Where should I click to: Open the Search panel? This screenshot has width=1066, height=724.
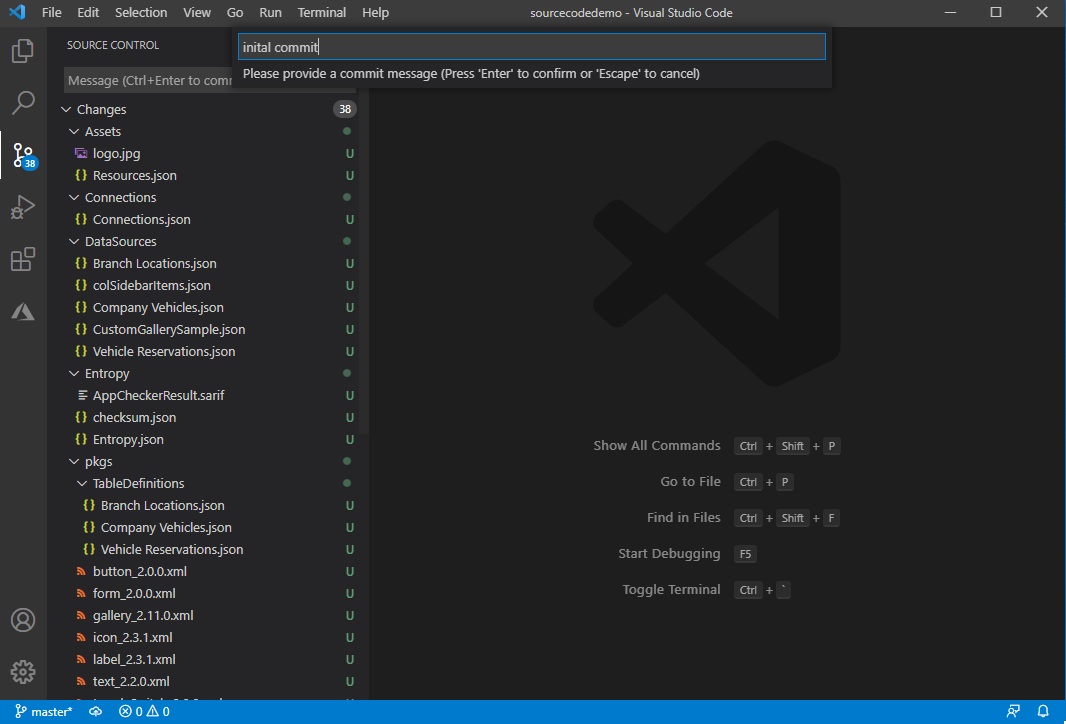coord(23,103)
